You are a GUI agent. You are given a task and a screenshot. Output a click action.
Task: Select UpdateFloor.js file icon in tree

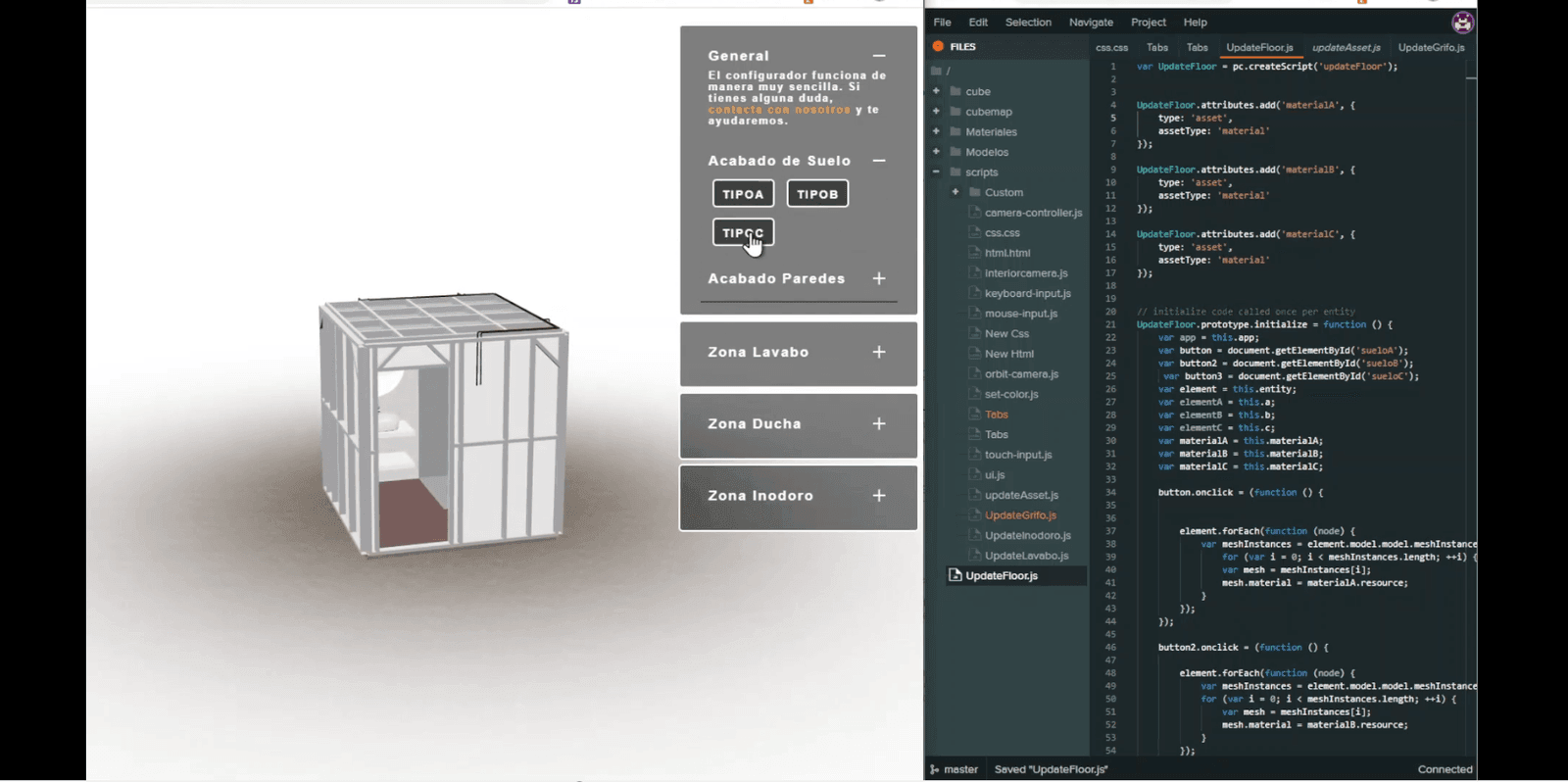click(x=955, y=575)
